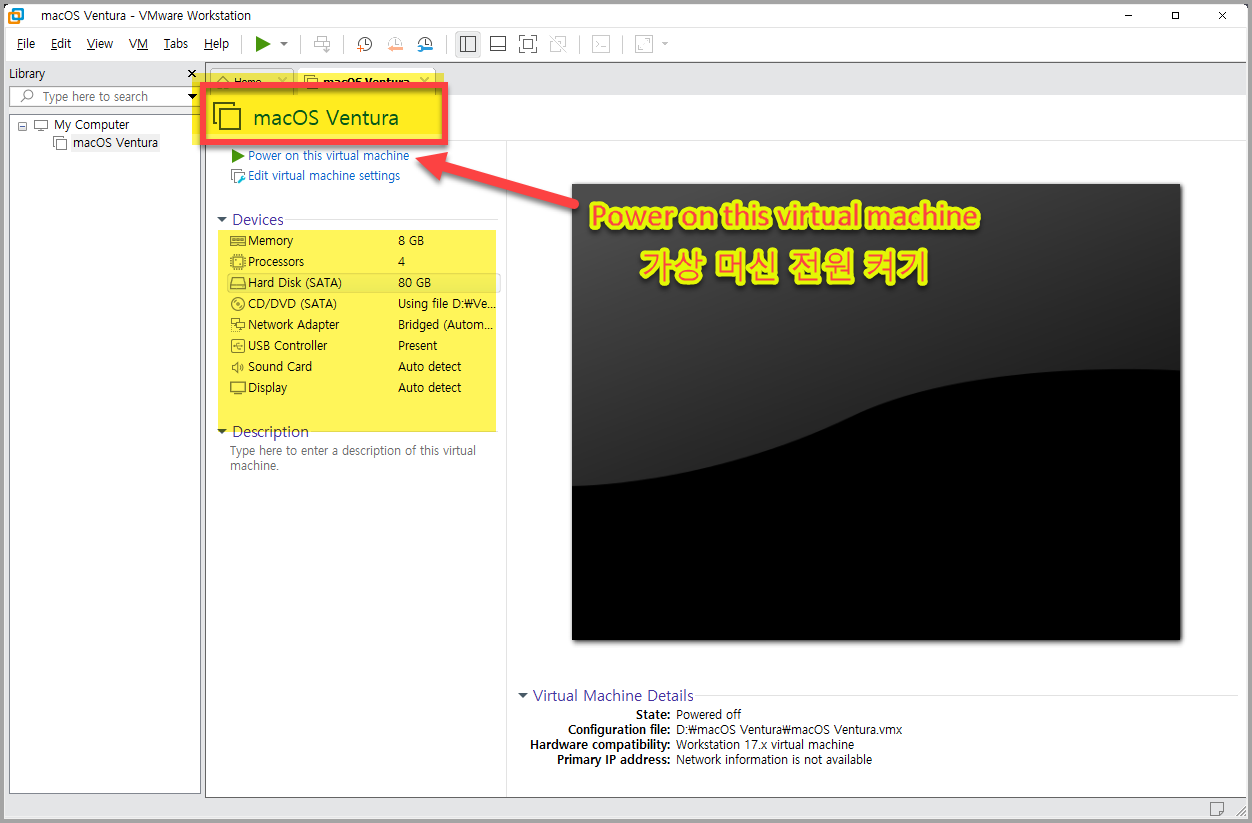
Task: Click the Memory chip icon
Action: click(x=238, y=241)
